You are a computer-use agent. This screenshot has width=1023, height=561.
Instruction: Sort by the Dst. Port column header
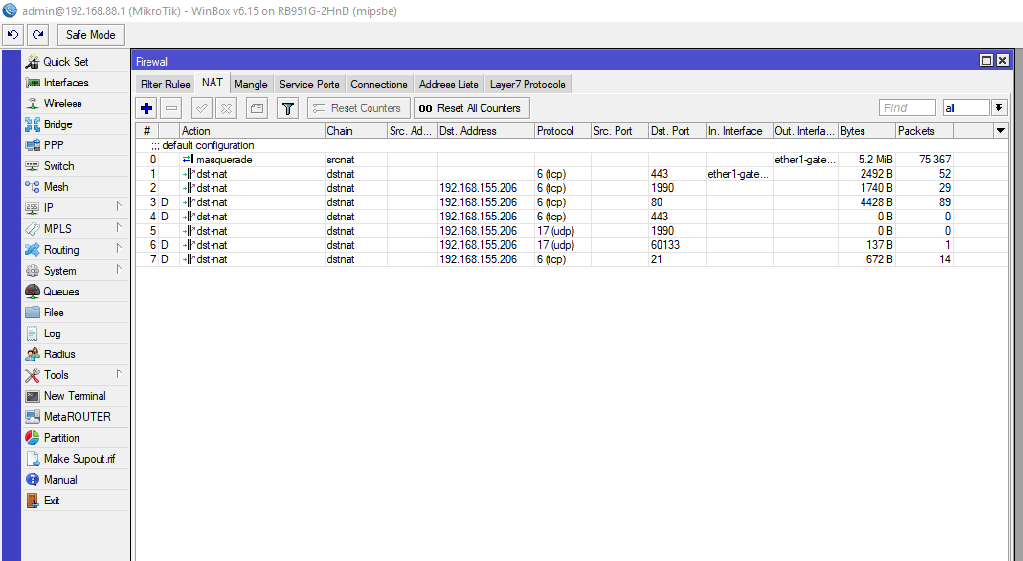(x=677, y=130)
